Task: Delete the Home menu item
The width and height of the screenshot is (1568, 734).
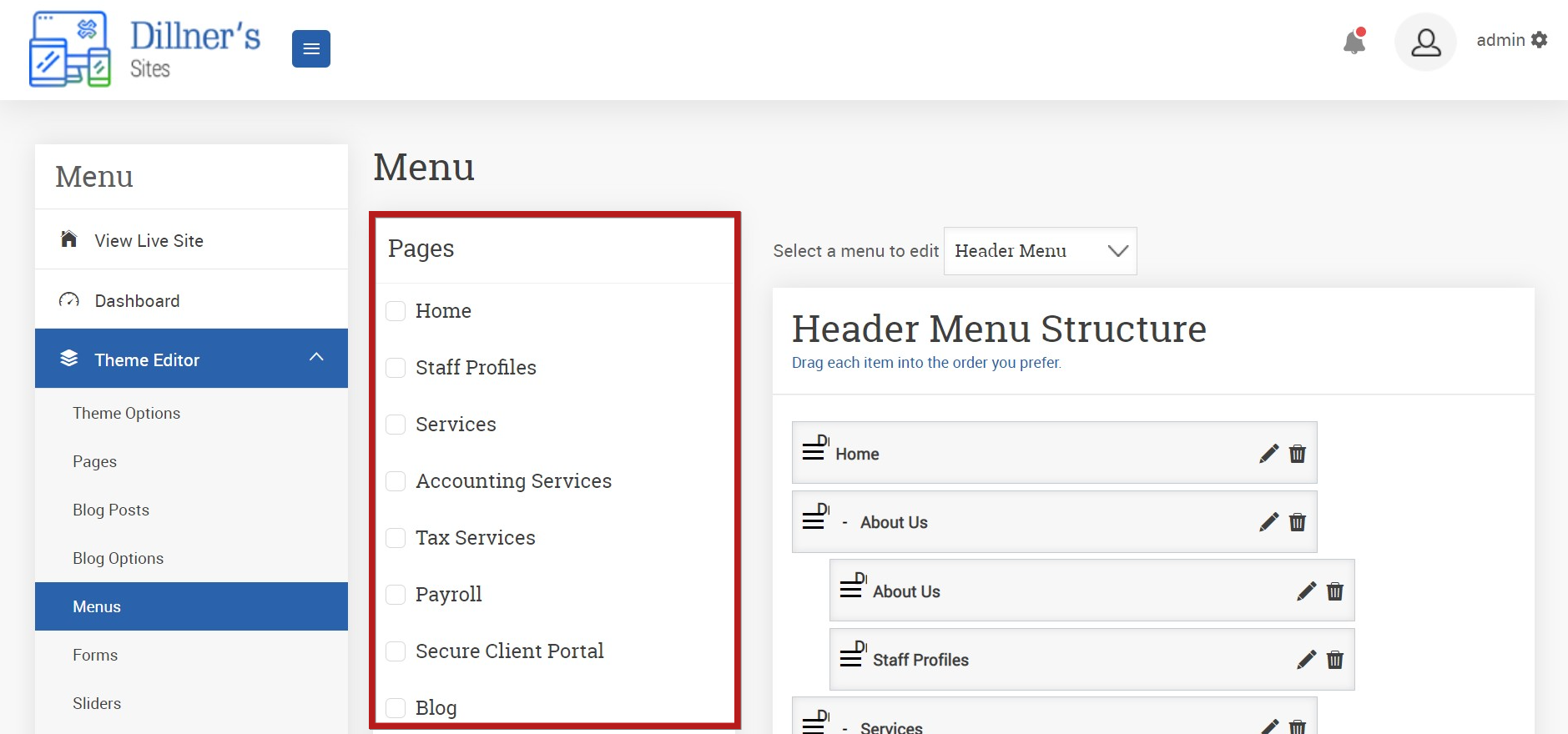Action: 1298,454
